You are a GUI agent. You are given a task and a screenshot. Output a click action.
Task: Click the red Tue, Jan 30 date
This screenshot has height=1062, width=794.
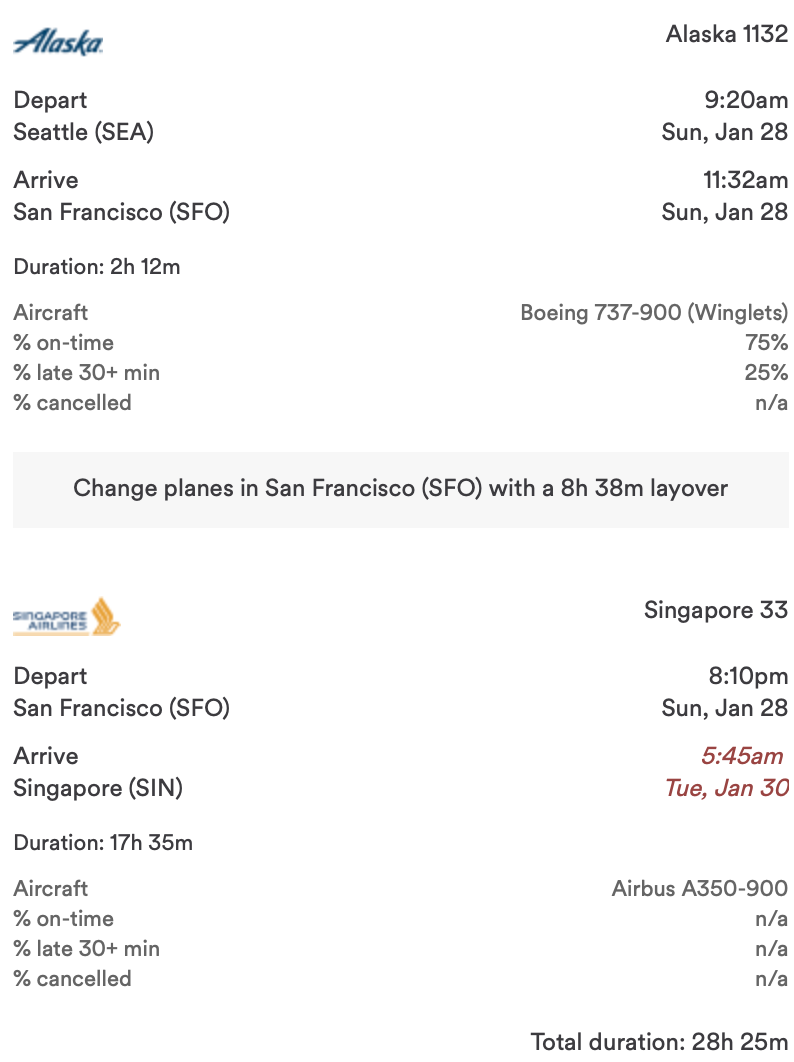pyautogui.click(x=726, y=788)
